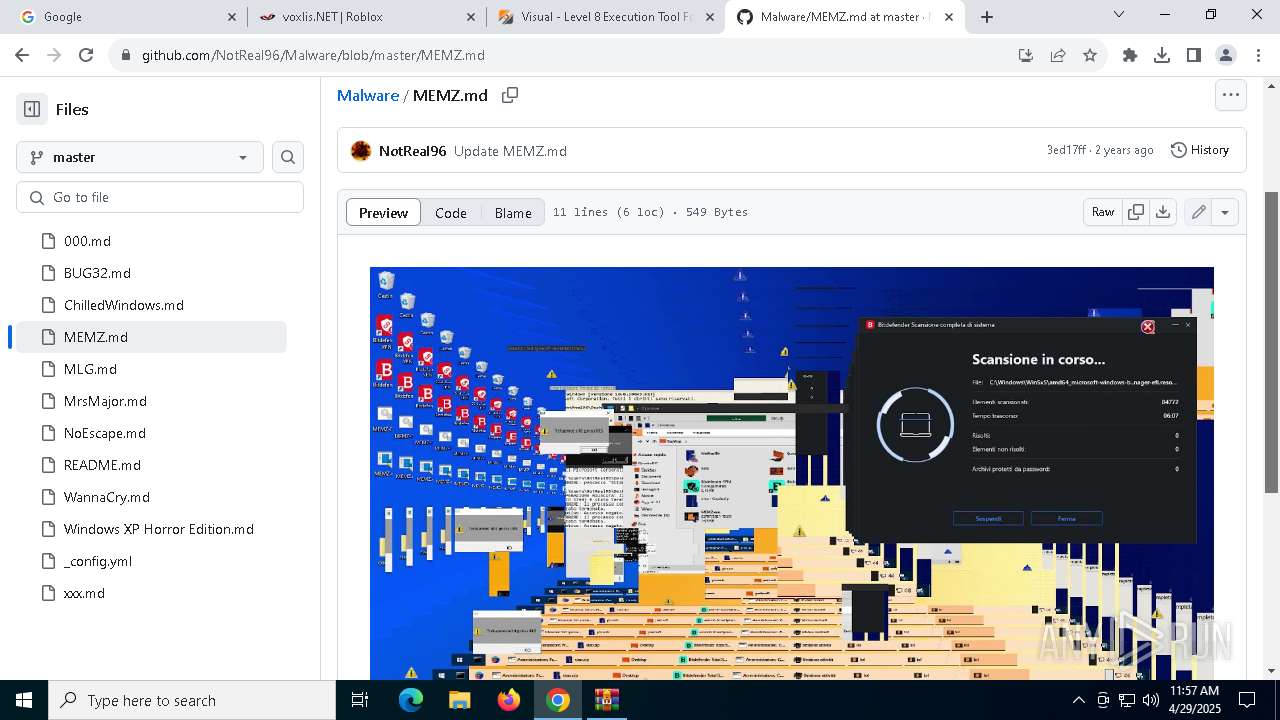
Task: Copy file path icon next to MEMZ.md
Action: click(x=510, y=95)
